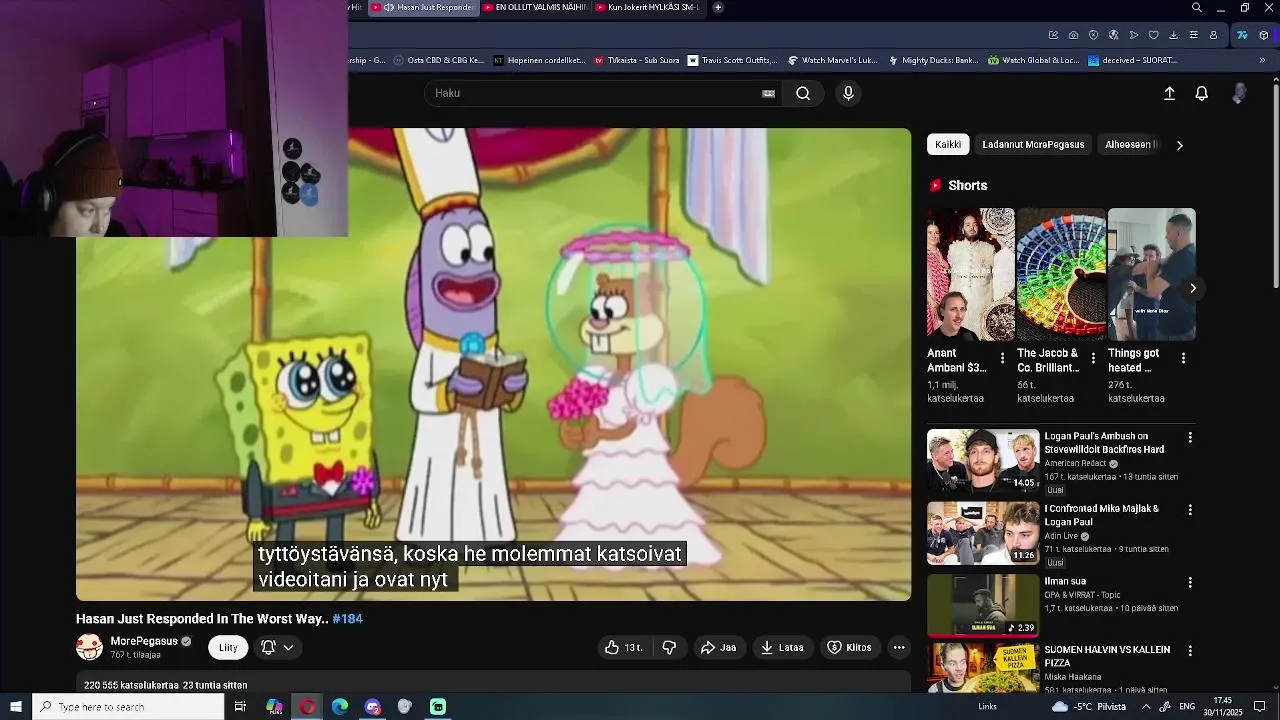Open clock showing 17.45 30/11/2025
The image size is (1280, 720).
(1222, 707)
